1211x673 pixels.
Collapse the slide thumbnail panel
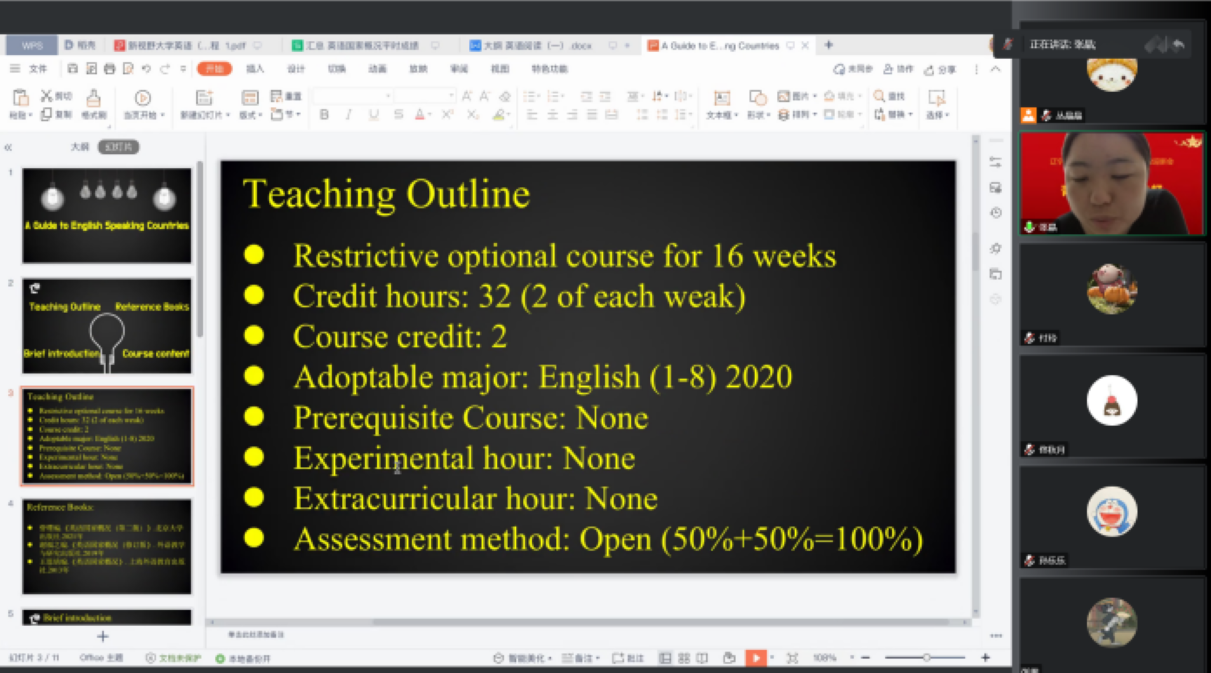[8, 147]
